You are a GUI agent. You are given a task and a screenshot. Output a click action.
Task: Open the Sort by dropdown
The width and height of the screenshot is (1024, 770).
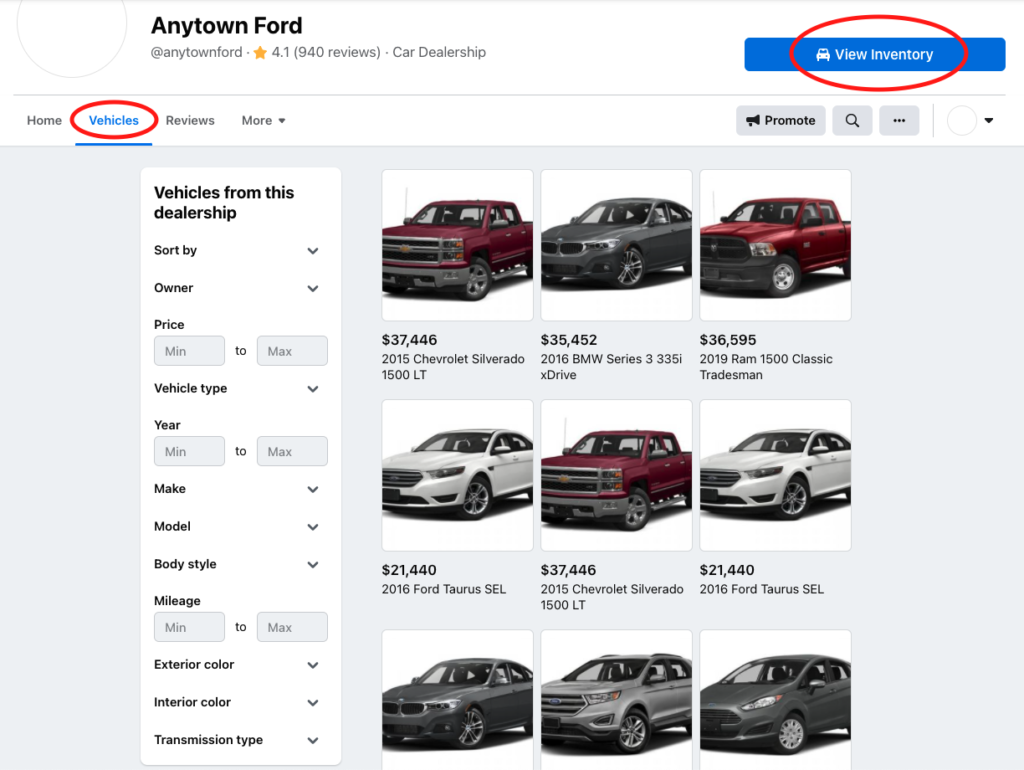[x=240, y=251]
